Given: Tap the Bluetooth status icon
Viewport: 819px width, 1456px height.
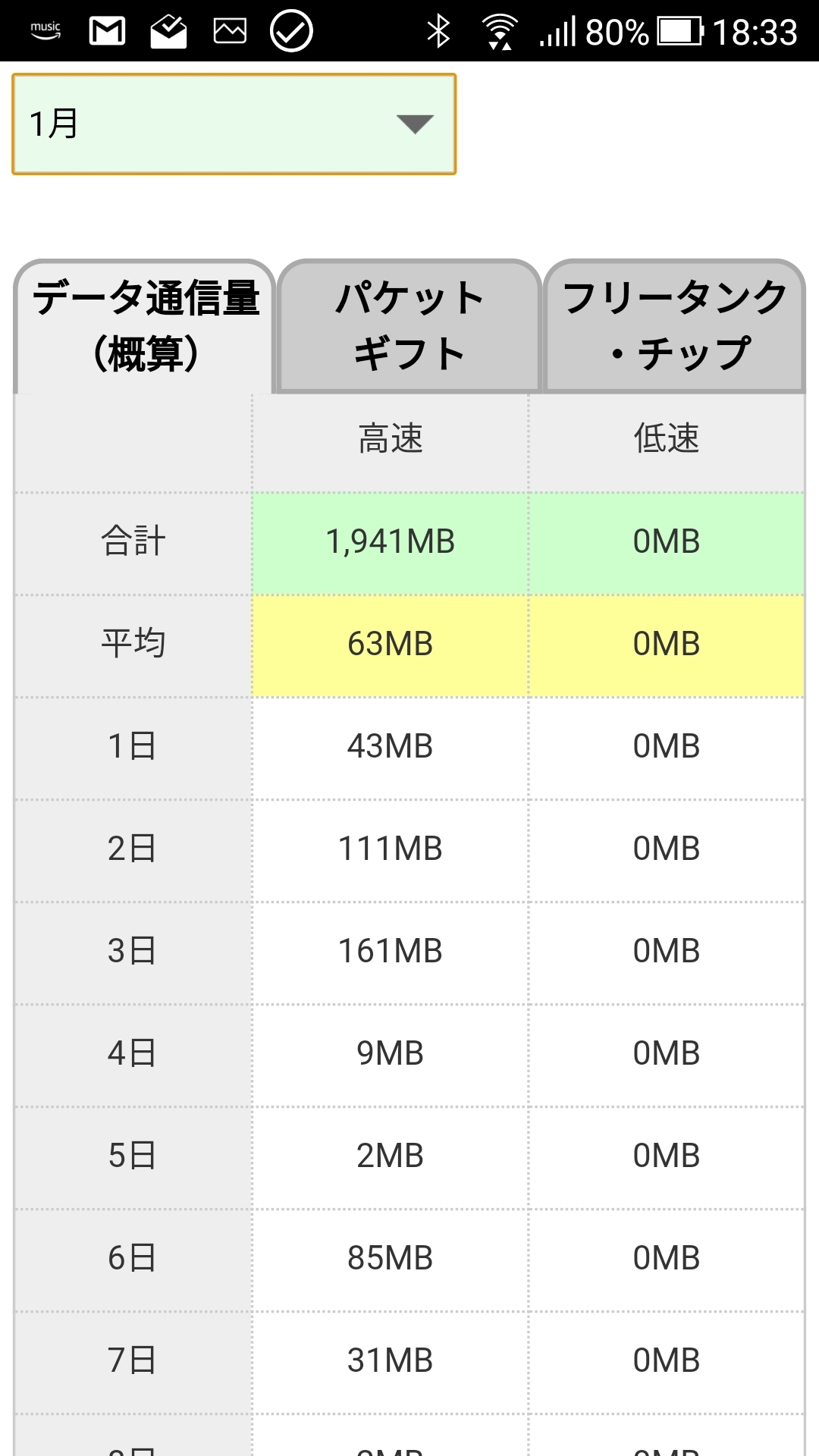Looking at the screenshot, I should pos(438,31).
